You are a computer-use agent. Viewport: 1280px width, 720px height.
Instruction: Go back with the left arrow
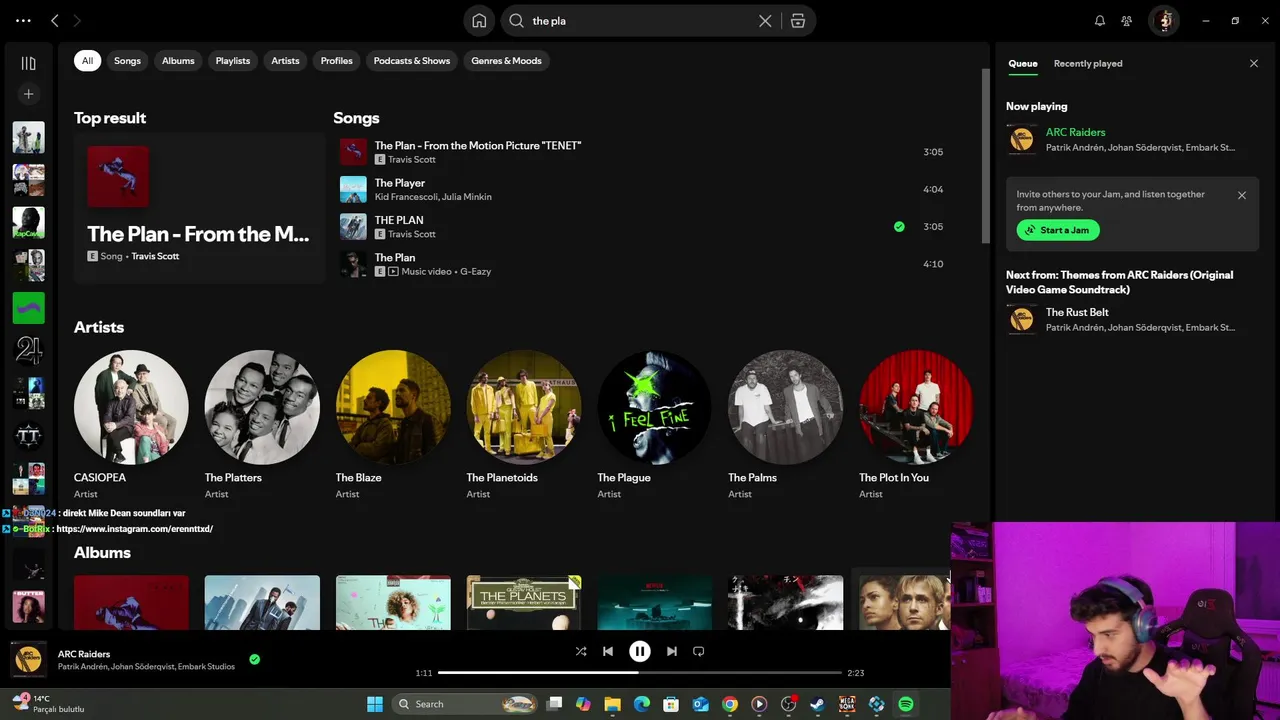point(55,21)
